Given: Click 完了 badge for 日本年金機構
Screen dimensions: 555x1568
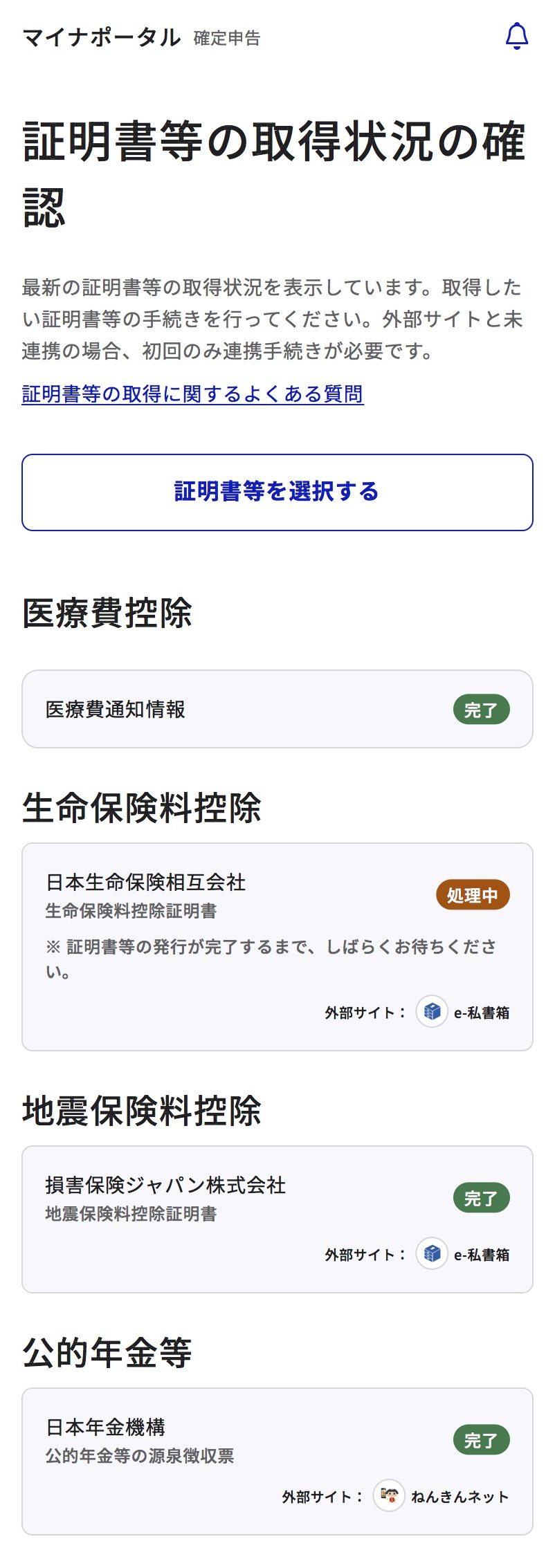Looking at the screenshot, I should [x=481, y=1440].
